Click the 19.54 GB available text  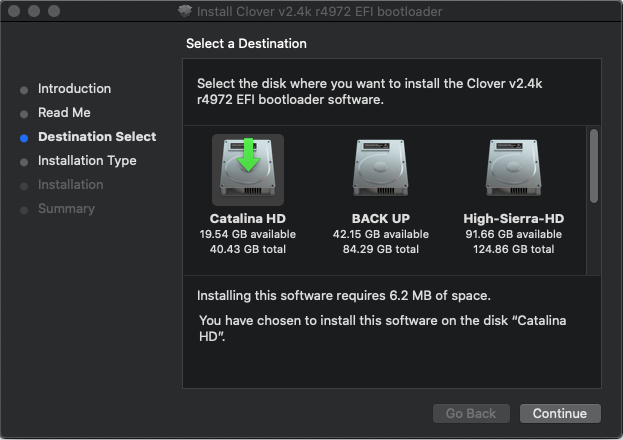[x=248, y=234]
